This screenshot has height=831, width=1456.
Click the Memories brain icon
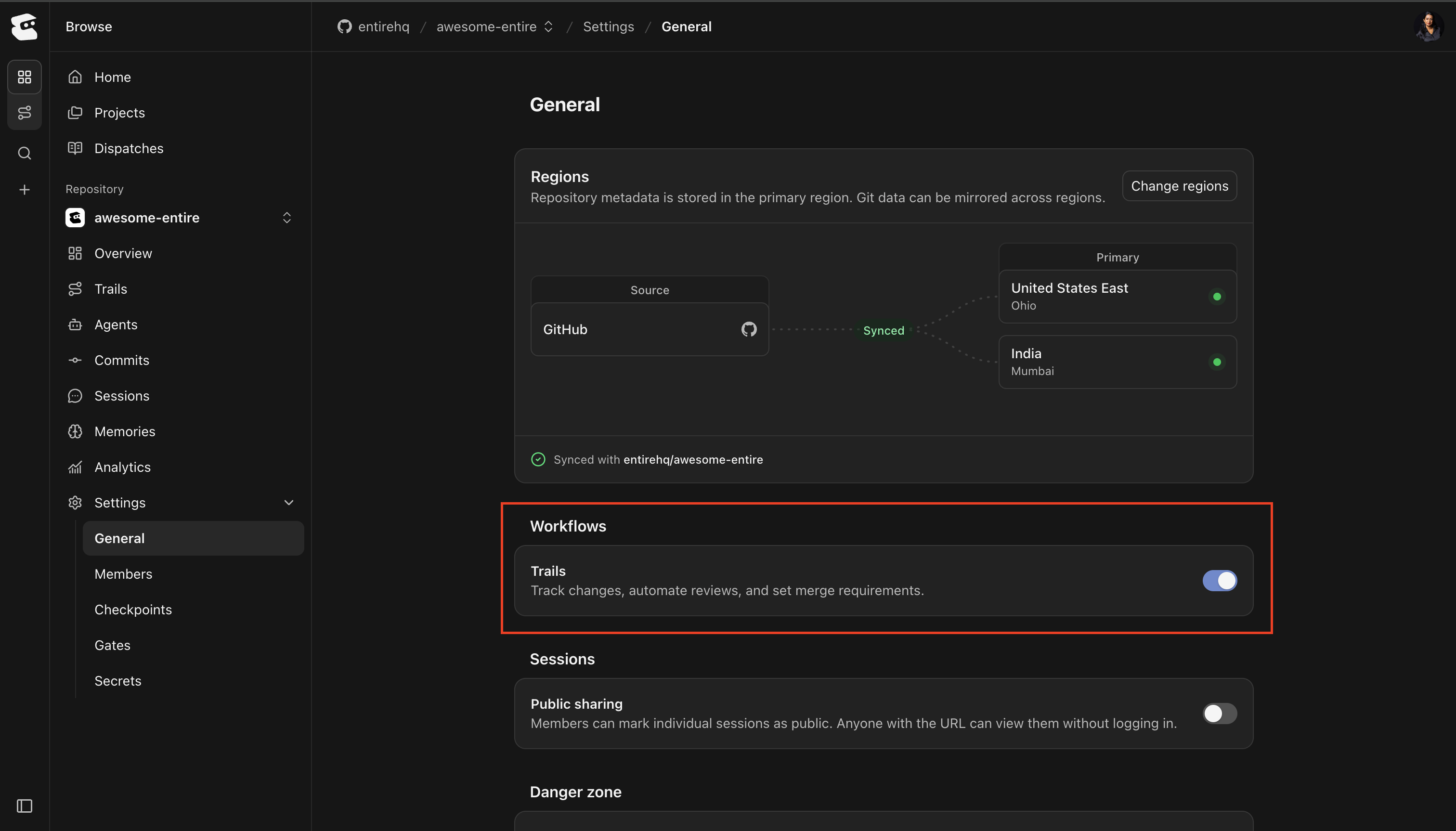click(x=75, y=431)
